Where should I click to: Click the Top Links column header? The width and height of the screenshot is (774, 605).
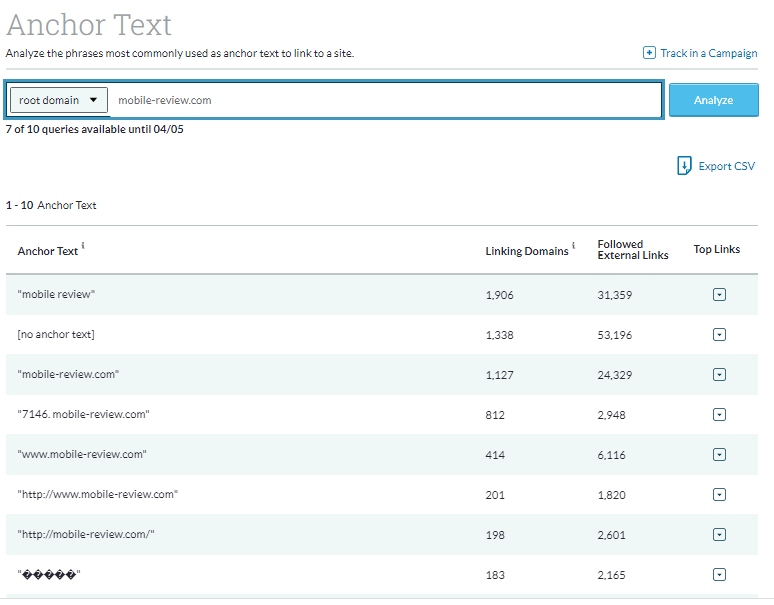[x=716, y=249]
